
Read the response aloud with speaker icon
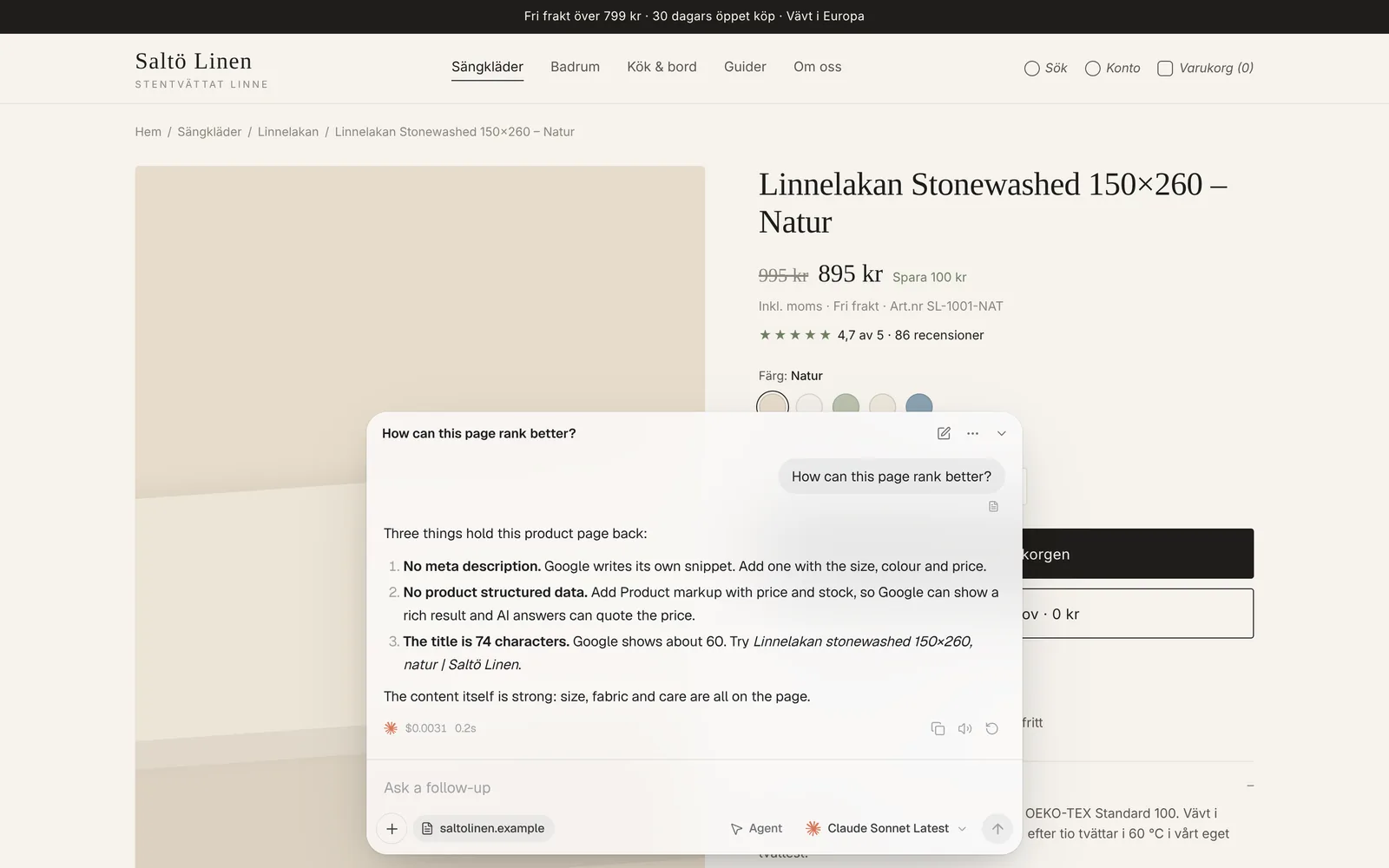[x=964, y=728]
